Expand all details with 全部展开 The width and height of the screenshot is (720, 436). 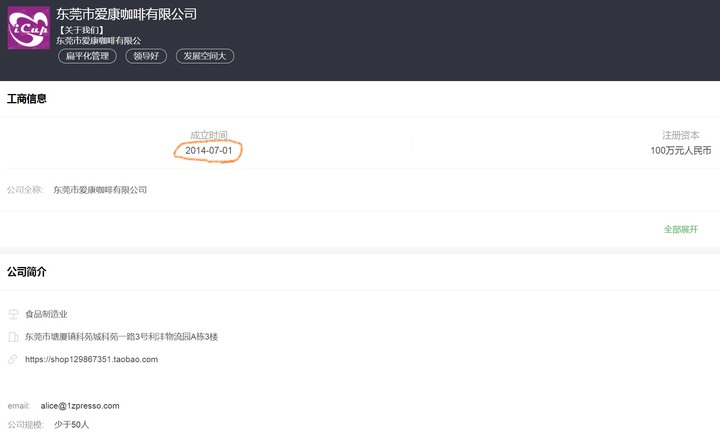pyautogui.click(x=681, y=229)
